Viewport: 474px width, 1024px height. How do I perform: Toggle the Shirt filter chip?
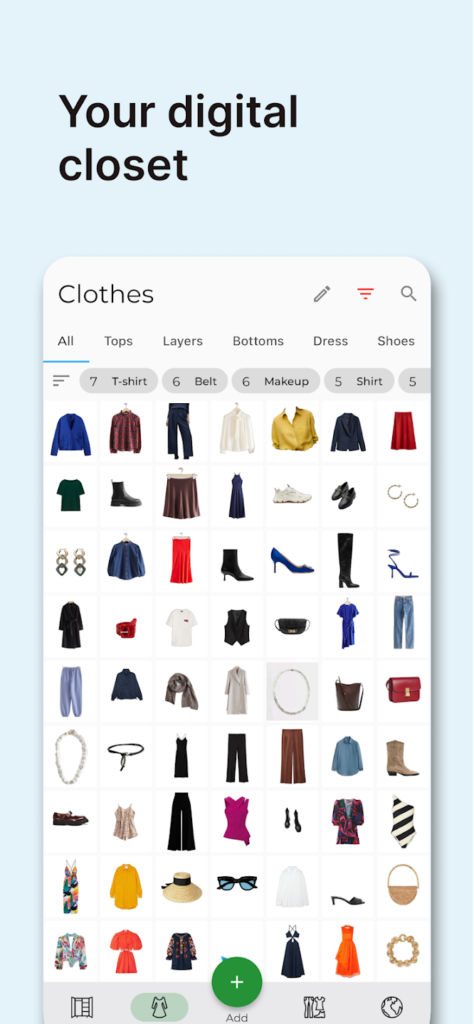(359, 381)
